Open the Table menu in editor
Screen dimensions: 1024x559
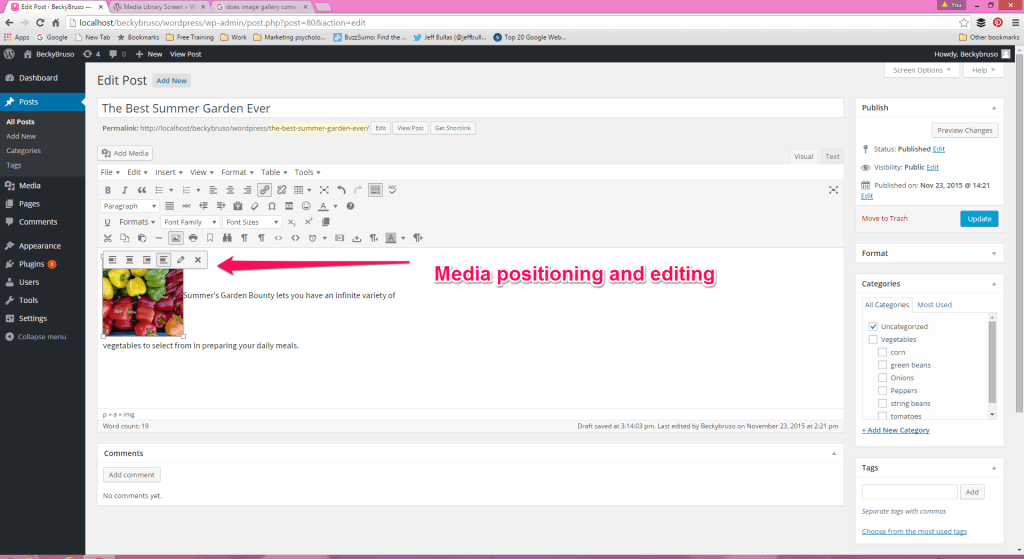coord(274,172)
